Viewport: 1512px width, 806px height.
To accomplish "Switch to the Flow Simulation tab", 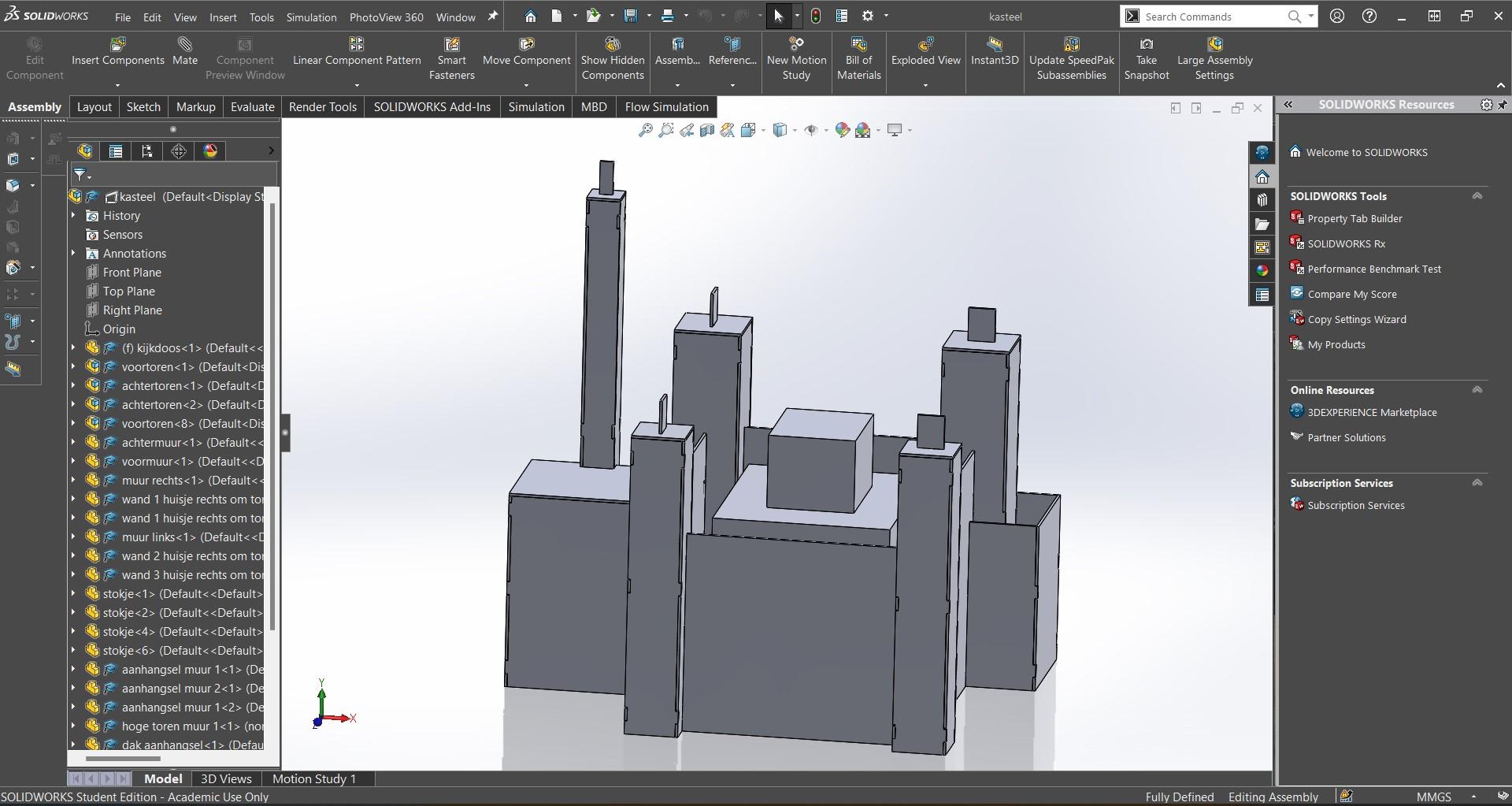I will [666, 106].
